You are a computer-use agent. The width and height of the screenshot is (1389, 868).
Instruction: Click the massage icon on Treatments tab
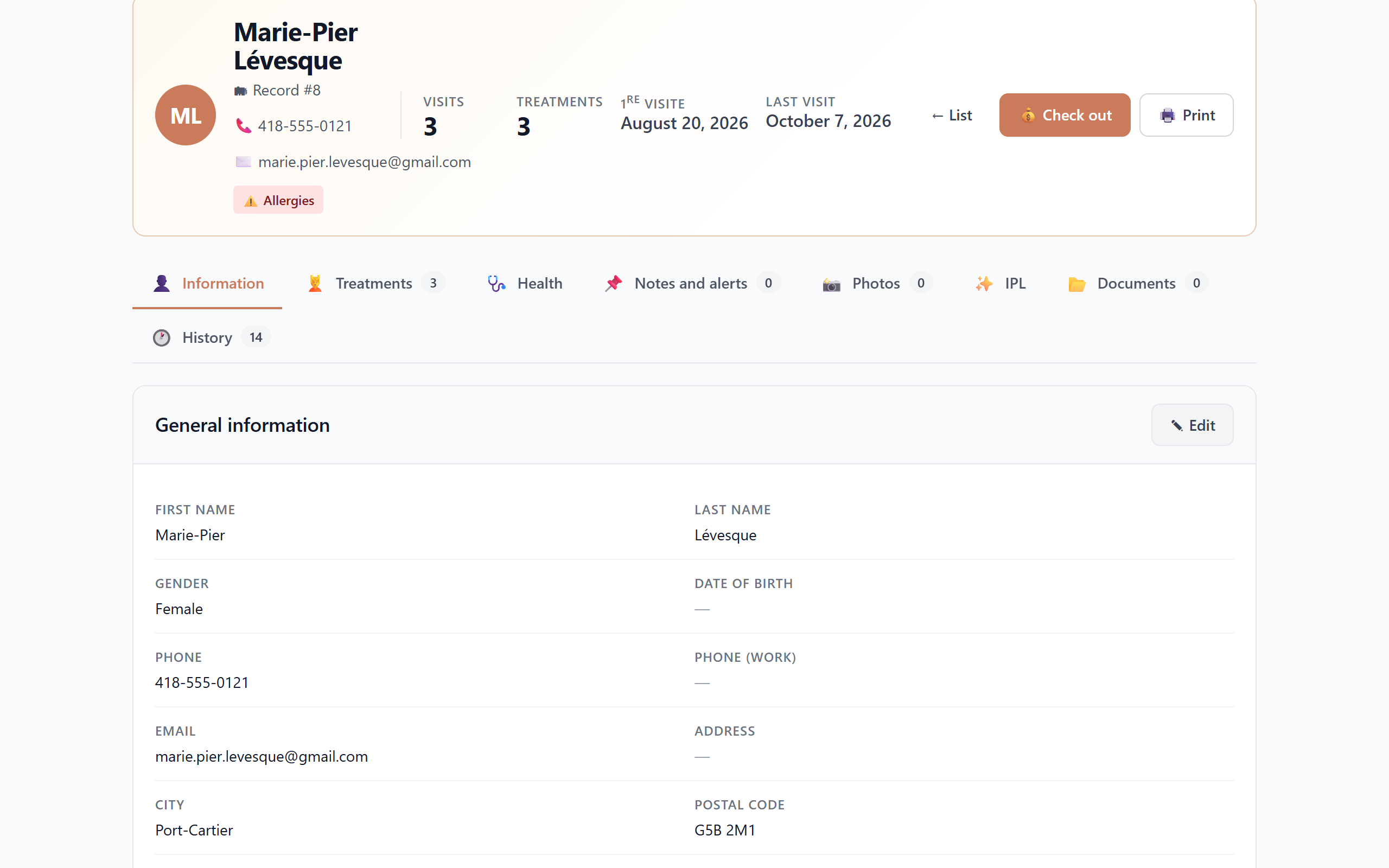(x=315, y=284)
